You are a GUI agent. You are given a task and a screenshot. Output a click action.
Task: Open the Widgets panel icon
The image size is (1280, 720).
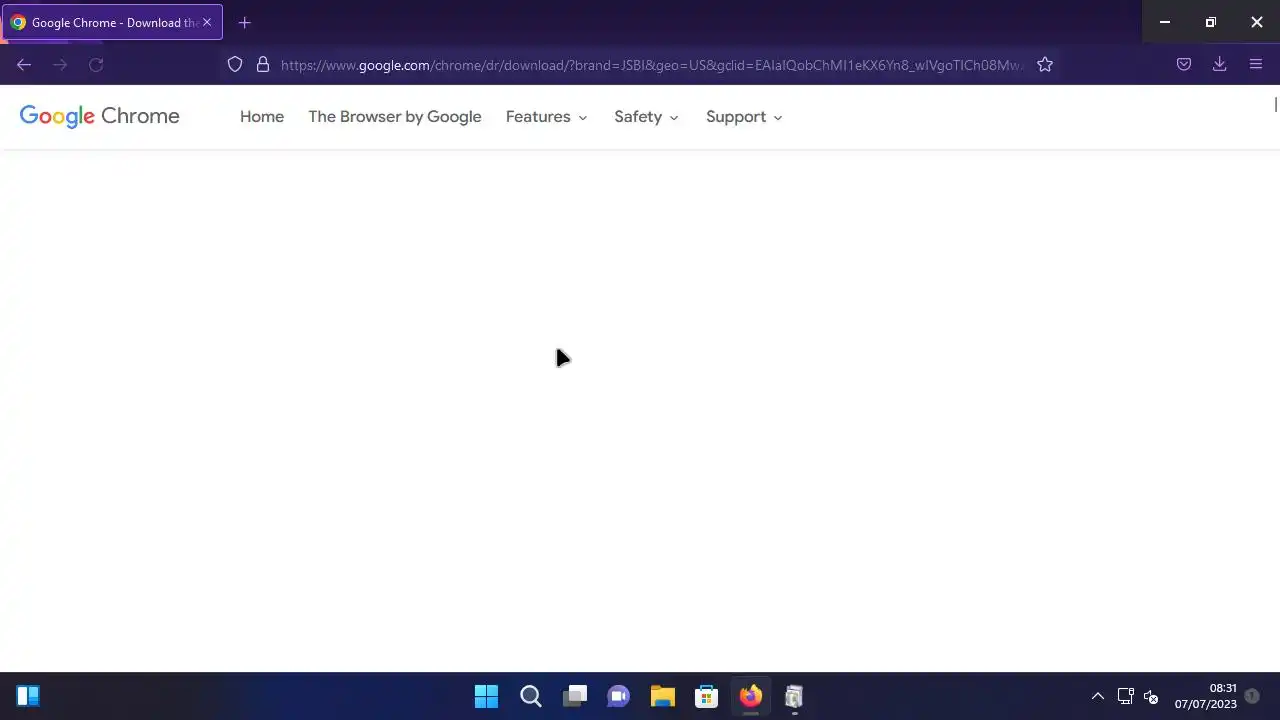pyautogui.click(x=28, y=696)
